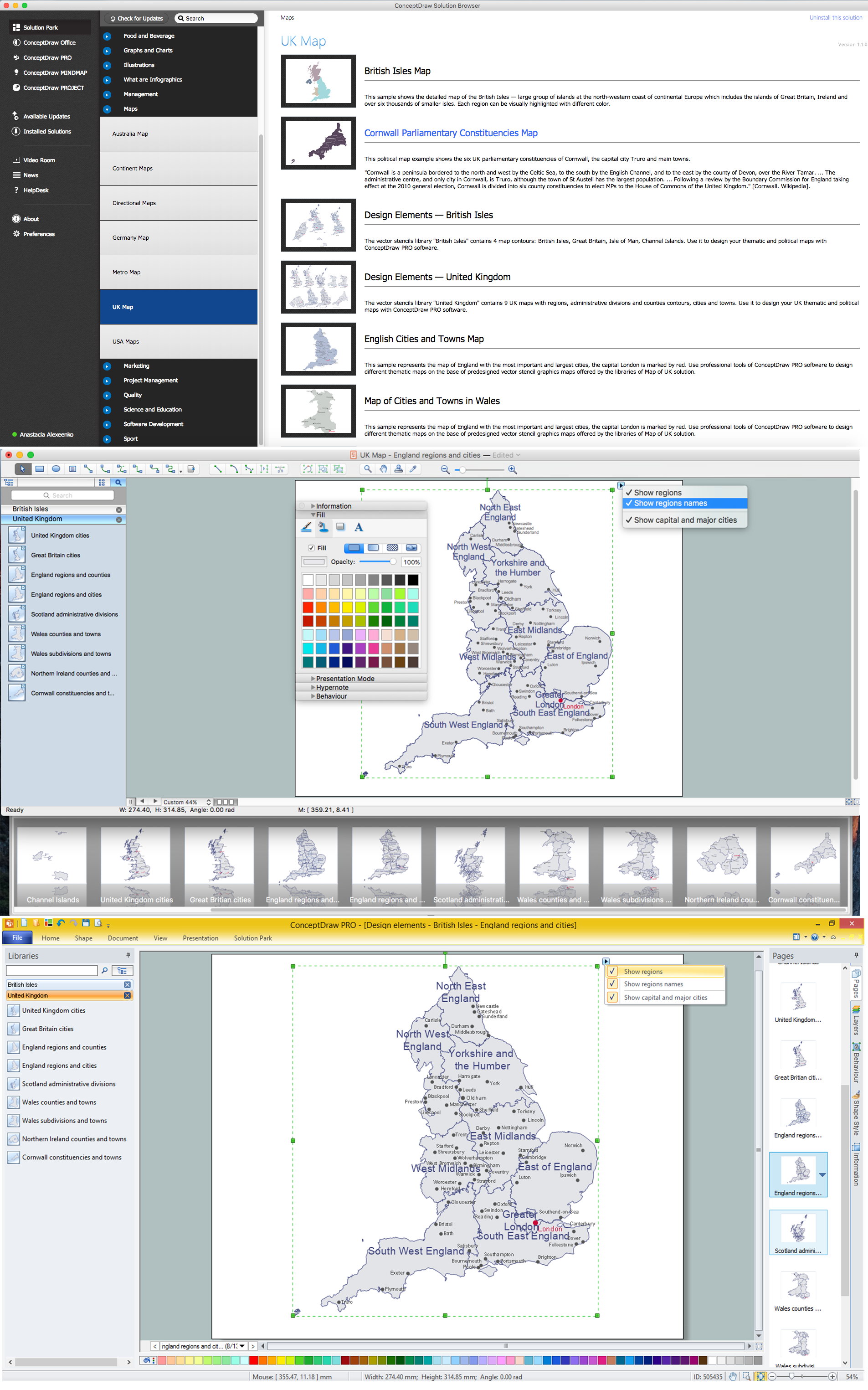868x1390 pixels.
Task: Select the solid fill type button
Action: click(x=354, y=548)
